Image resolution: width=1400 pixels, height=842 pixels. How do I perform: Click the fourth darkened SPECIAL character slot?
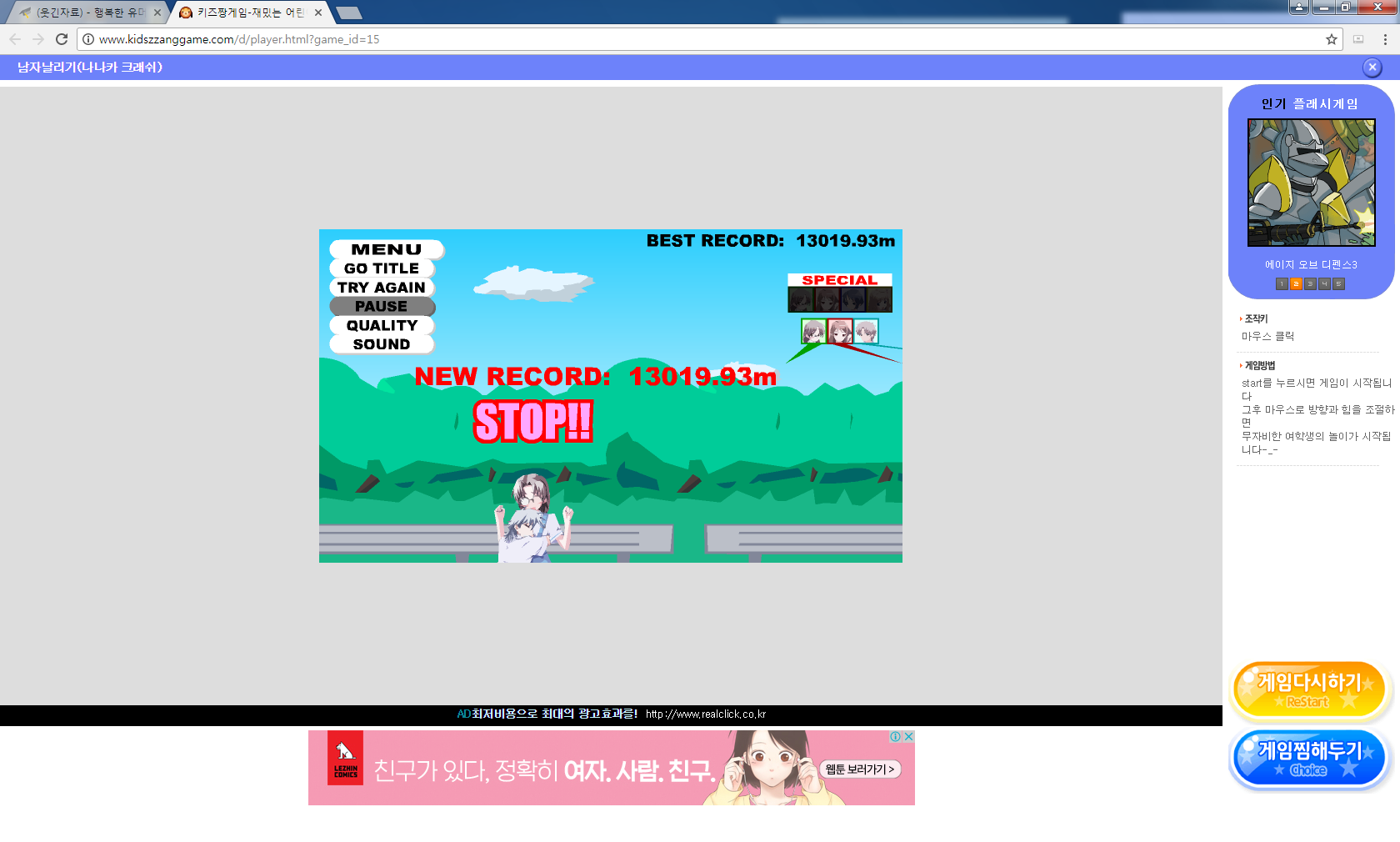pos(879,299)
